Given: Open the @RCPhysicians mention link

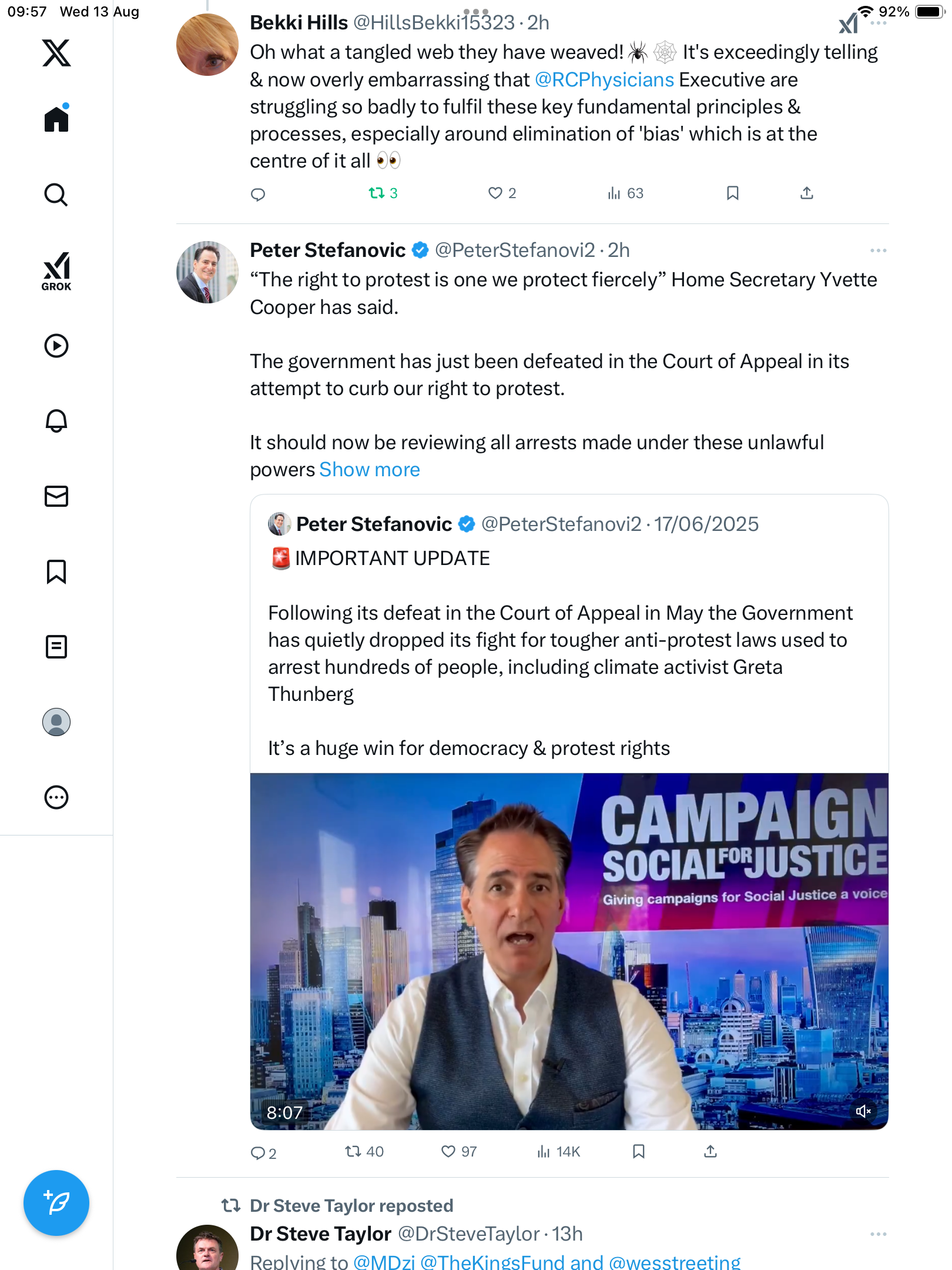Looking at the screenshot, I should pyautogui.click(x=605, y=80).
